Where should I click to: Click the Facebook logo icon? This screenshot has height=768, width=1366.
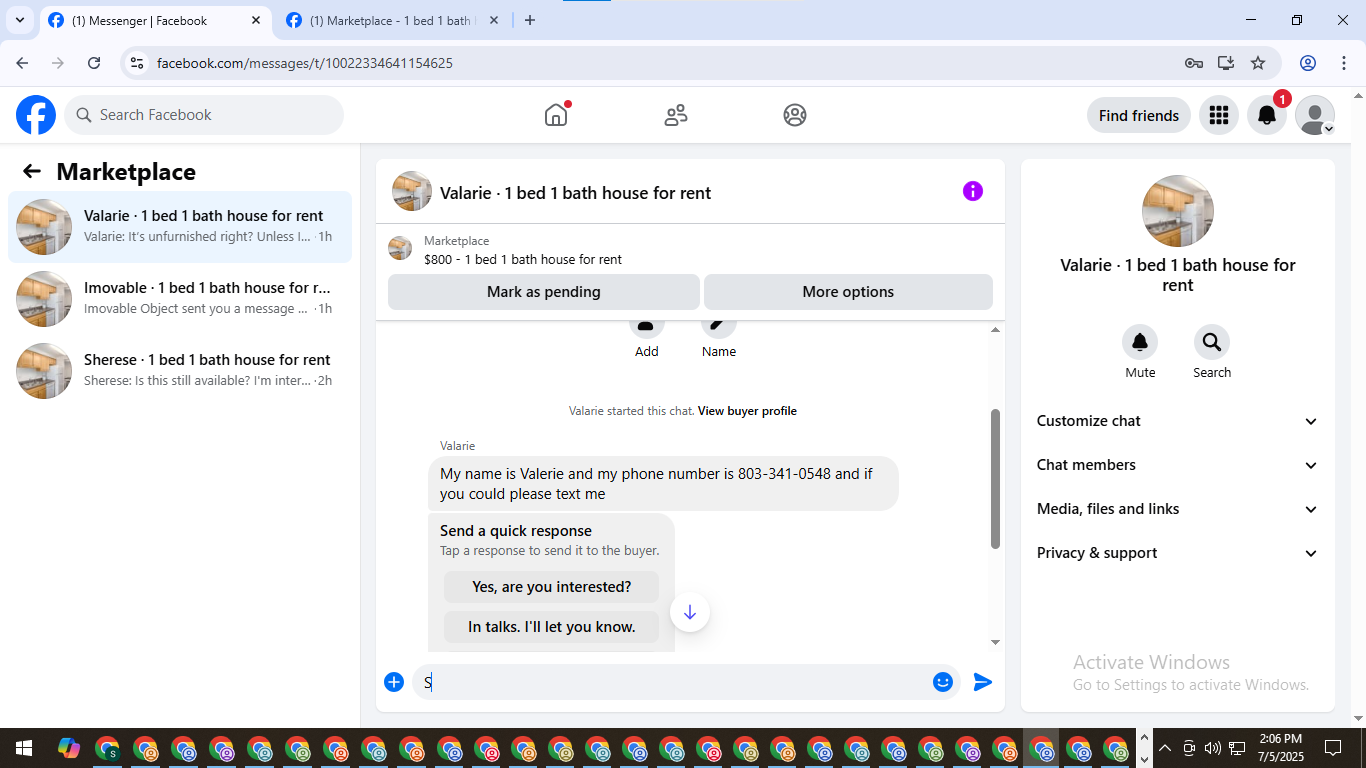tap(36, 115)
